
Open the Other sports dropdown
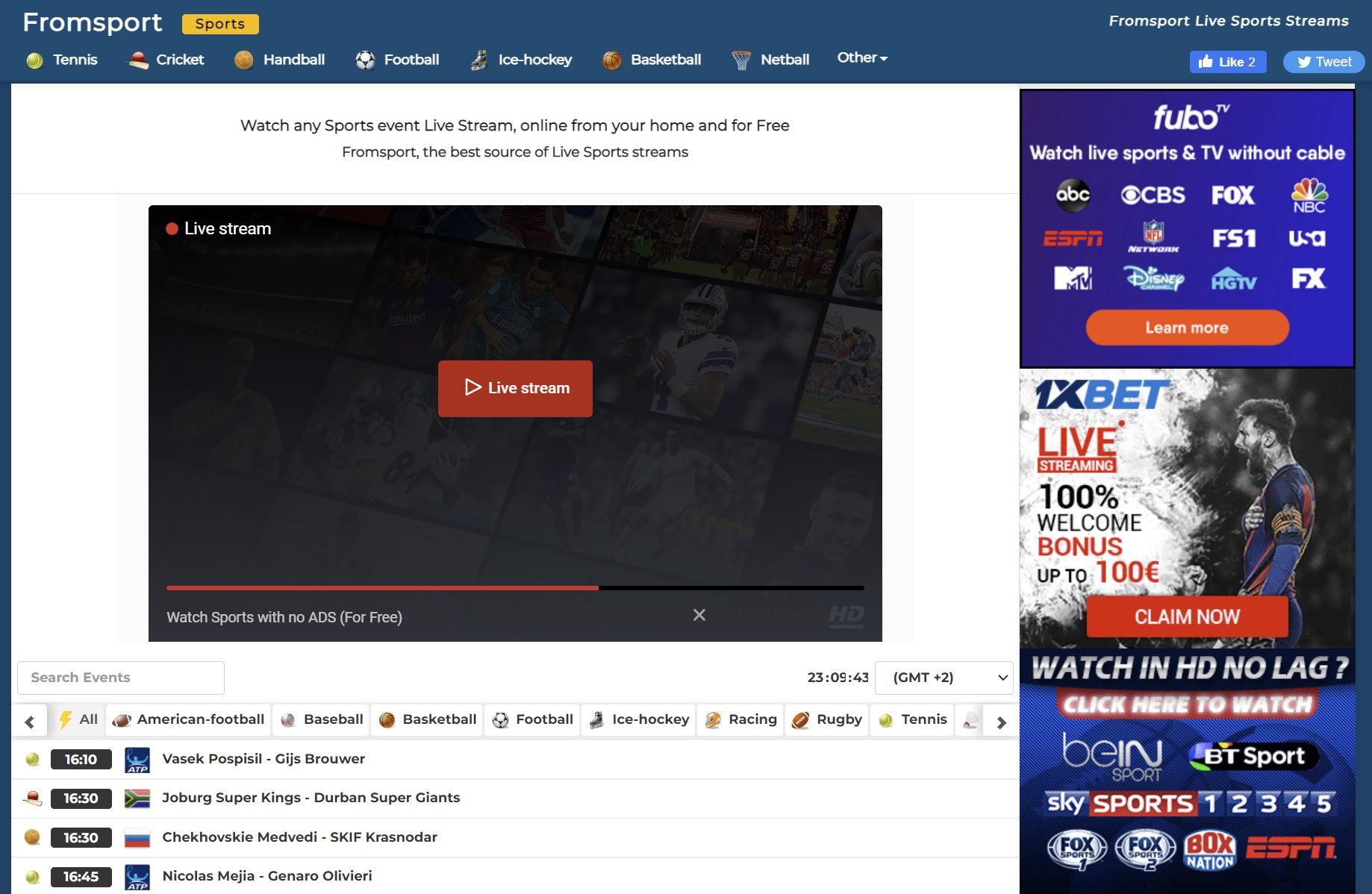click(861, 57)
